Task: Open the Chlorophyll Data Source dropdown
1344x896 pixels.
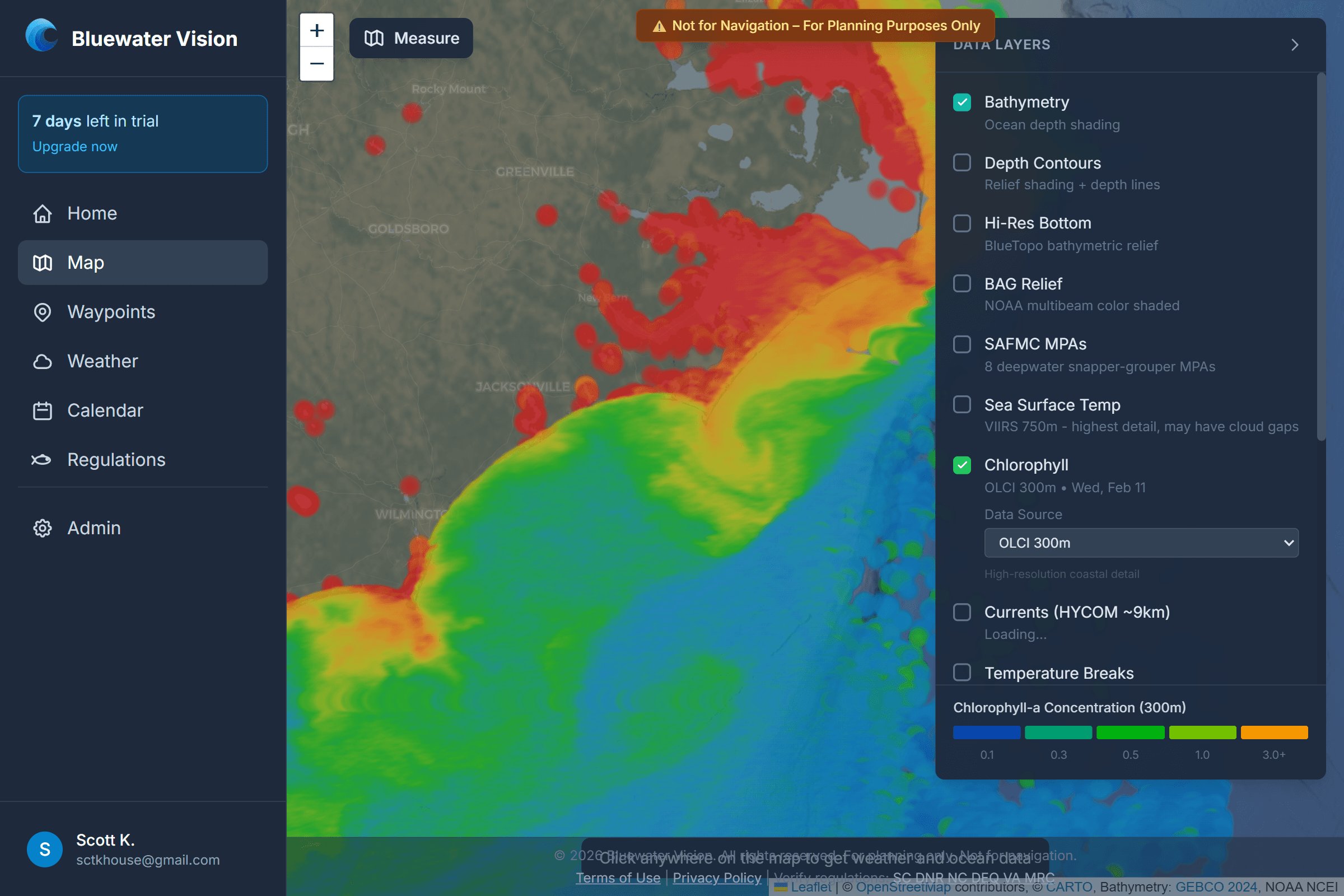Action: click(x=1141, y=543)
